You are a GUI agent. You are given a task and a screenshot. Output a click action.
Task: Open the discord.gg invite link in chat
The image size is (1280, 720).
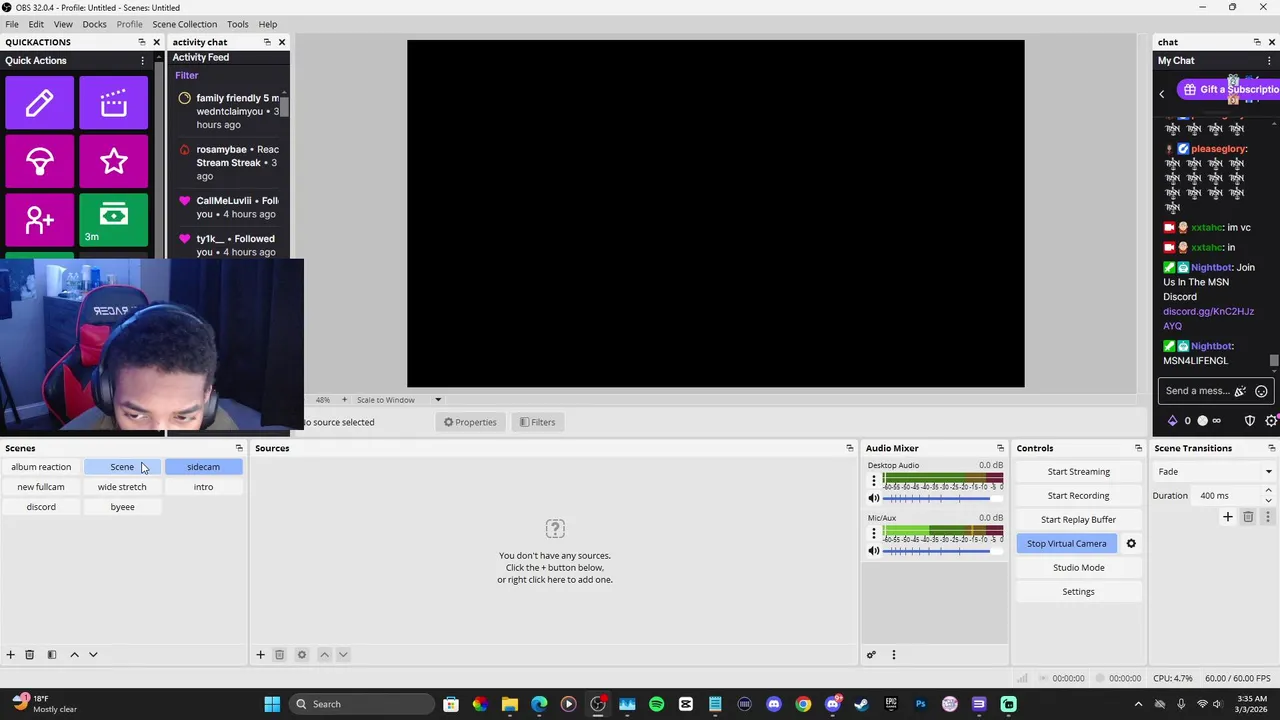coord(1208,318)
